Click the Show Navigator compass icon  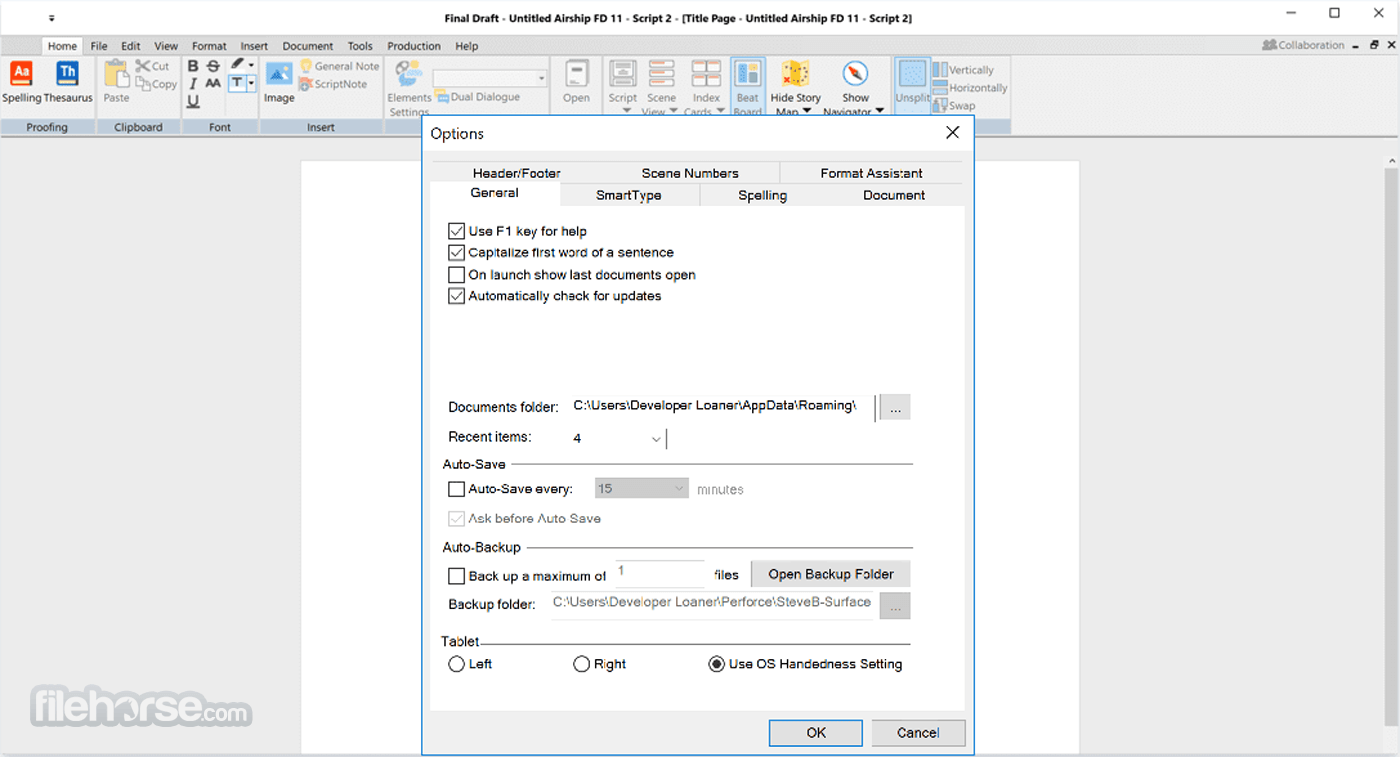tap(855, 75)
